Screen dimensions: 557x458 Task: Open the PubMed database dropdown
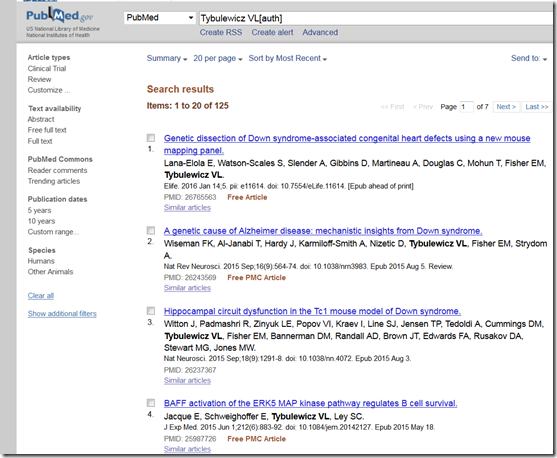tap(160, 18)
